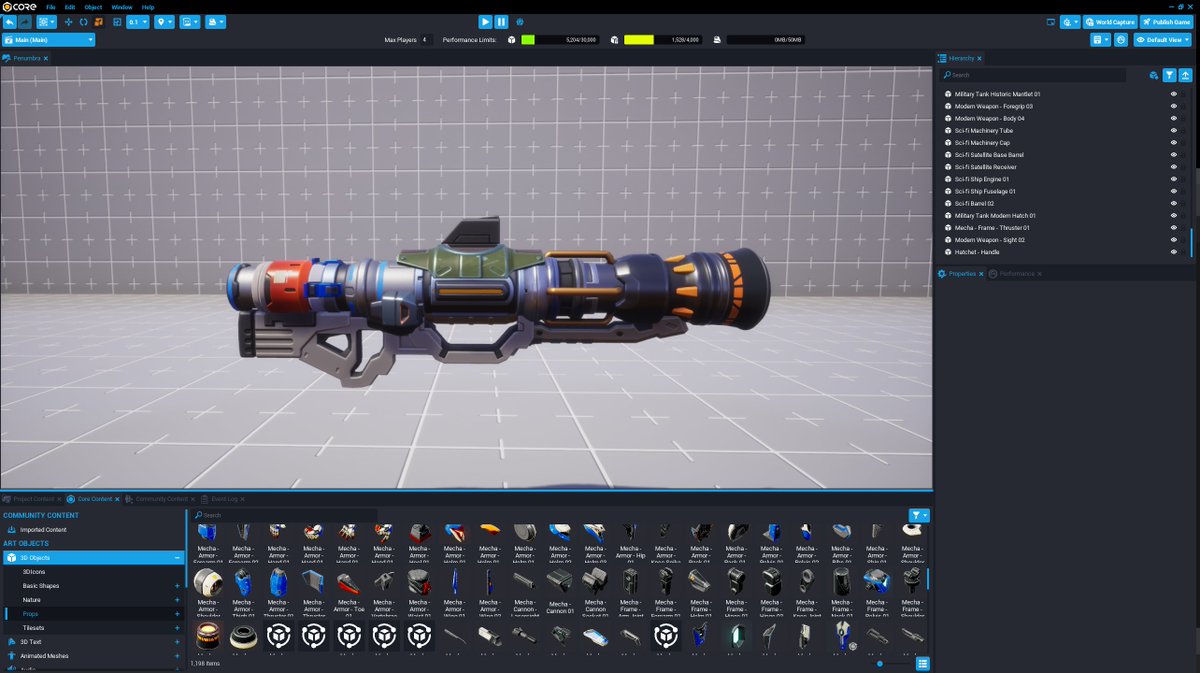Click the Max Players value field
The height and width of the screenshot is (673, 1200).
tap(425, 40)
